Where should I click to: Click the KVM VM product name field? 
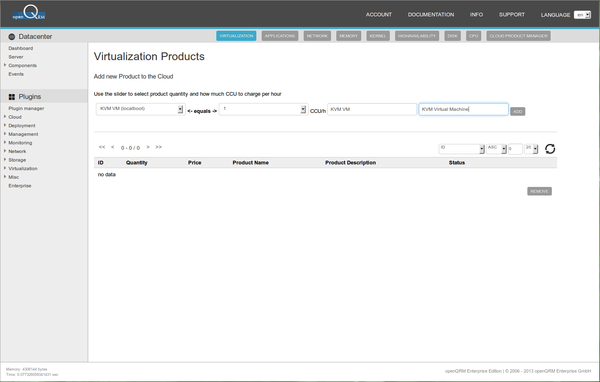372,109
